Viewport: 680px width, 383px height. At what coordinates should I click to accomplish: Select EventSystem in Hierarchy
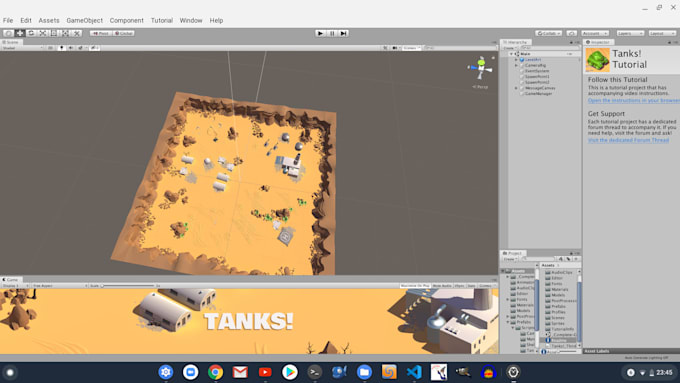pos(537,71)
